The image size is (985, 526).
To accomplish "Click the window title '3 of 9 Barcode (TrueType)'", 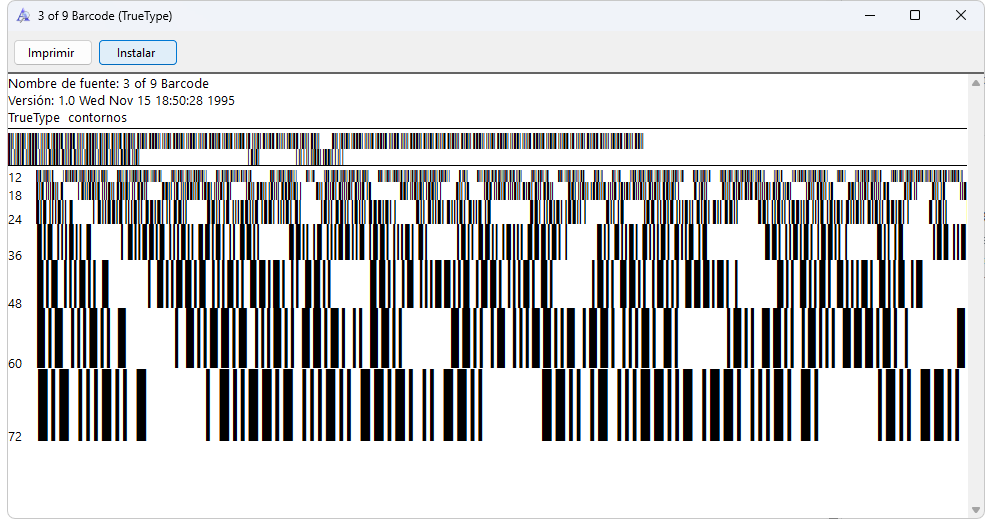I will pos(105,16).
